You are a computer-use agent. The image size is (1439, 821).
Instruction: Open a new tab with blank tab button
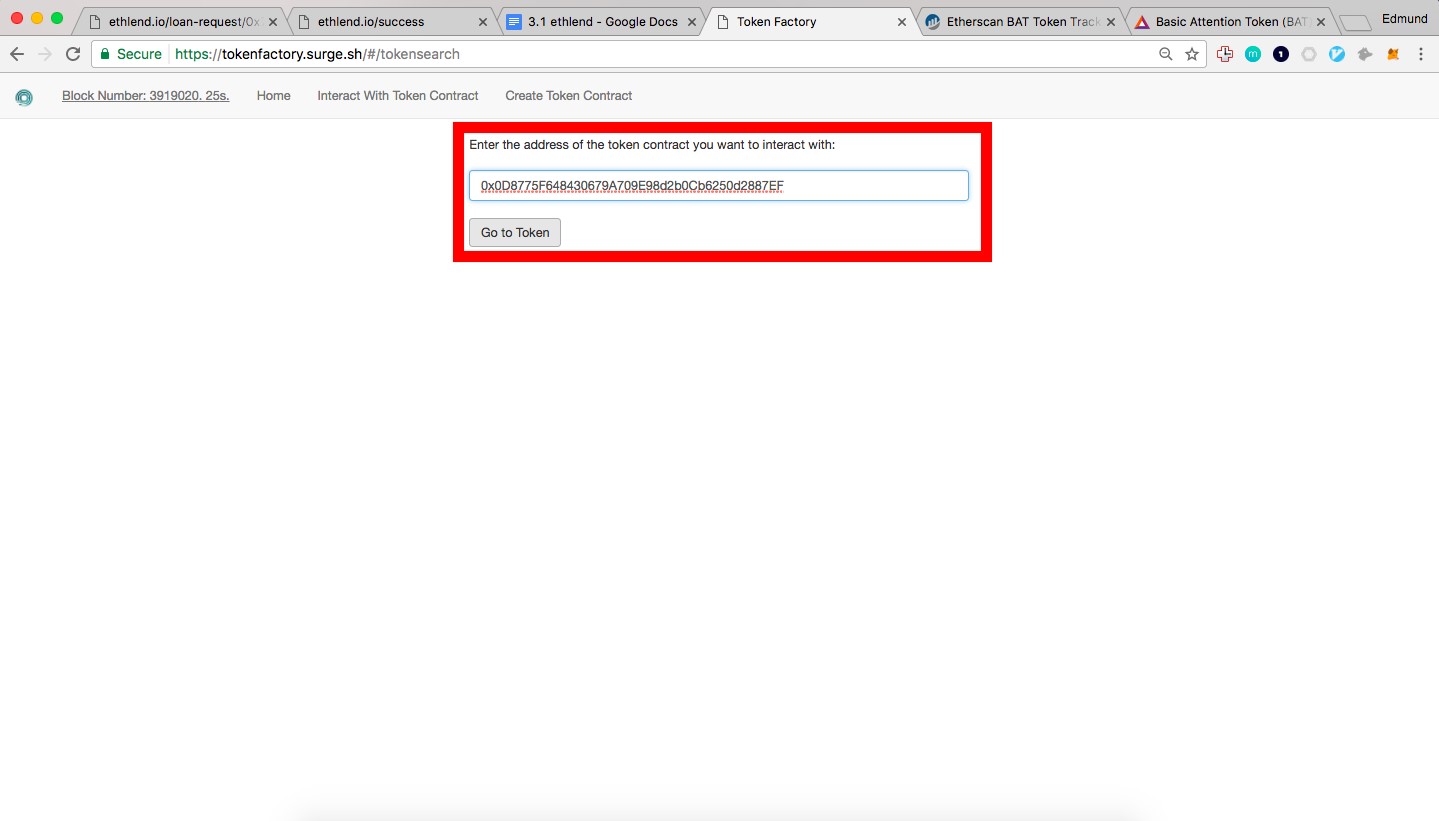(x=1355, y=22)
